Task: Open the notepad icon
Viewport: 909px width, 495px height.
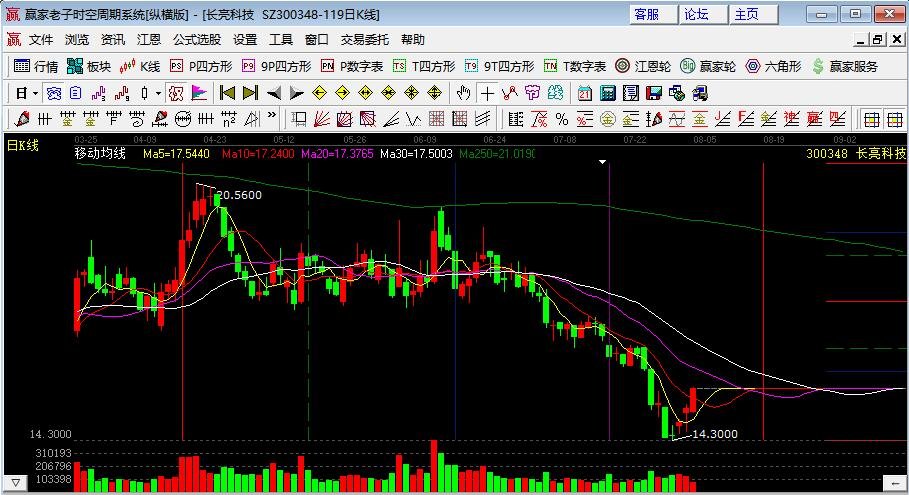Action: coord(631,93)
